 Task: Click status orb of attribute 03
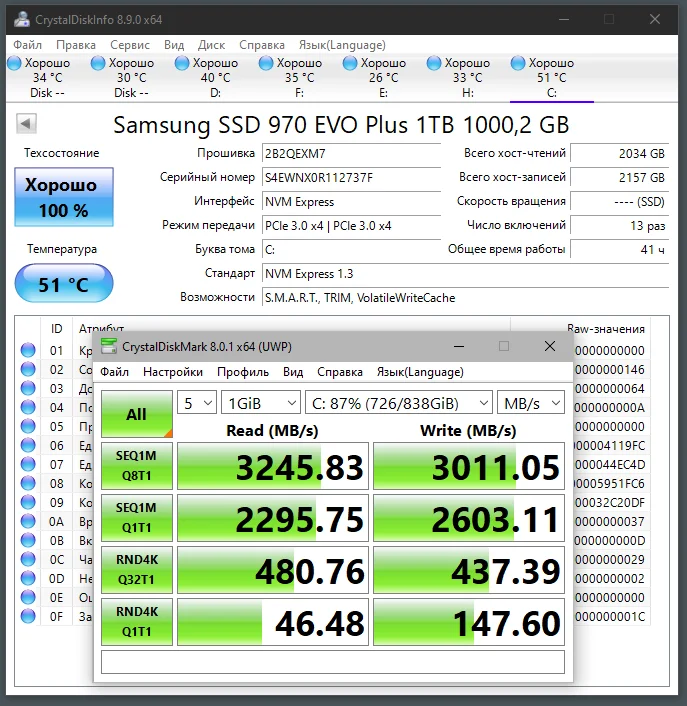[x=28, y=388]
